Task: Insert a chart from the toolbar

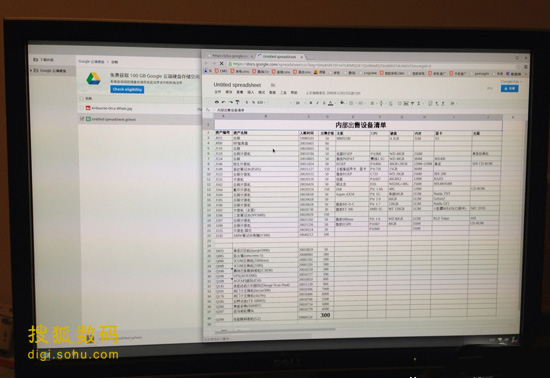Action: pos(406,103)
